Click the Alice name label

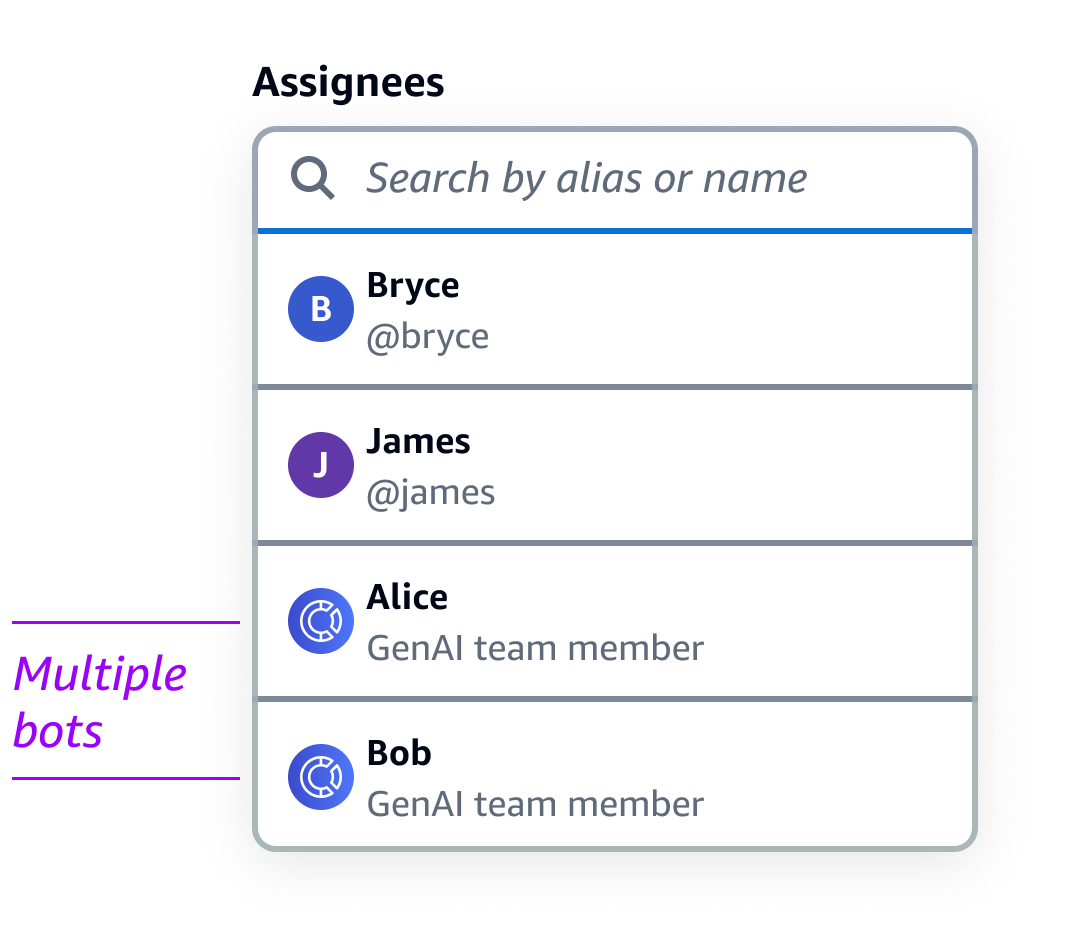(407, 597)
